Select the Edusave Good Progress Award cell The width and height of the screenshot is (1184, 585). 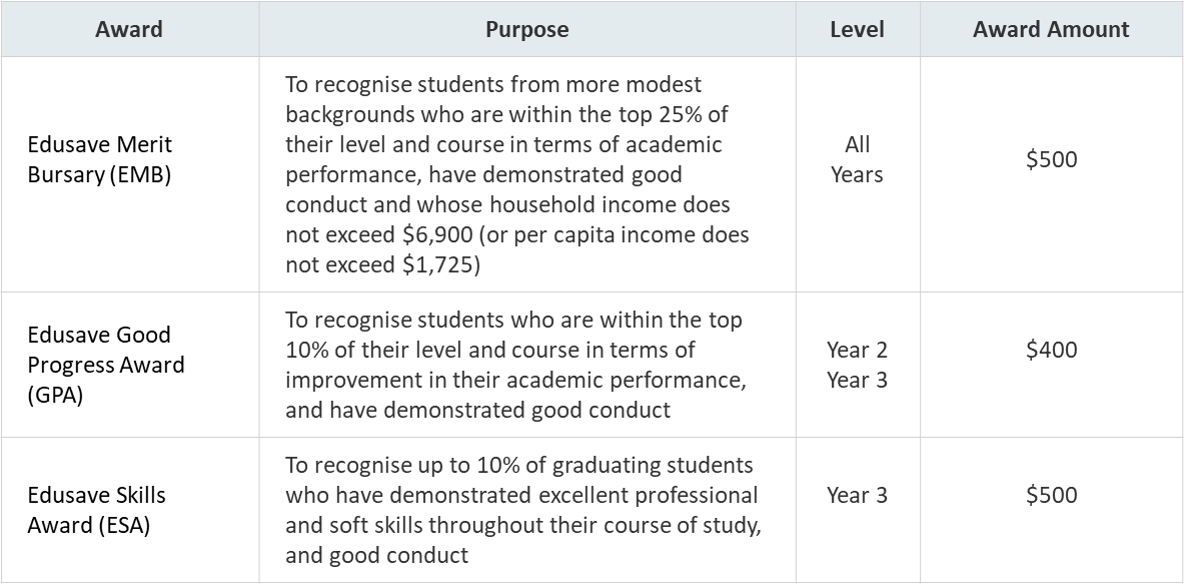tap(129, 365)
